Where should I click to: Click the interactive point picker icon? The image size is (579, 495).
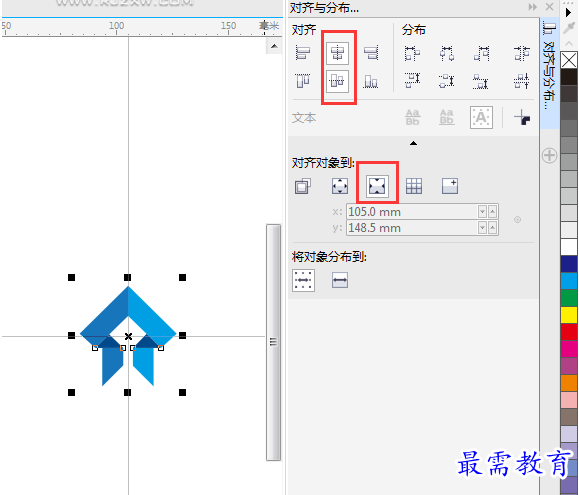coord(518,220)
